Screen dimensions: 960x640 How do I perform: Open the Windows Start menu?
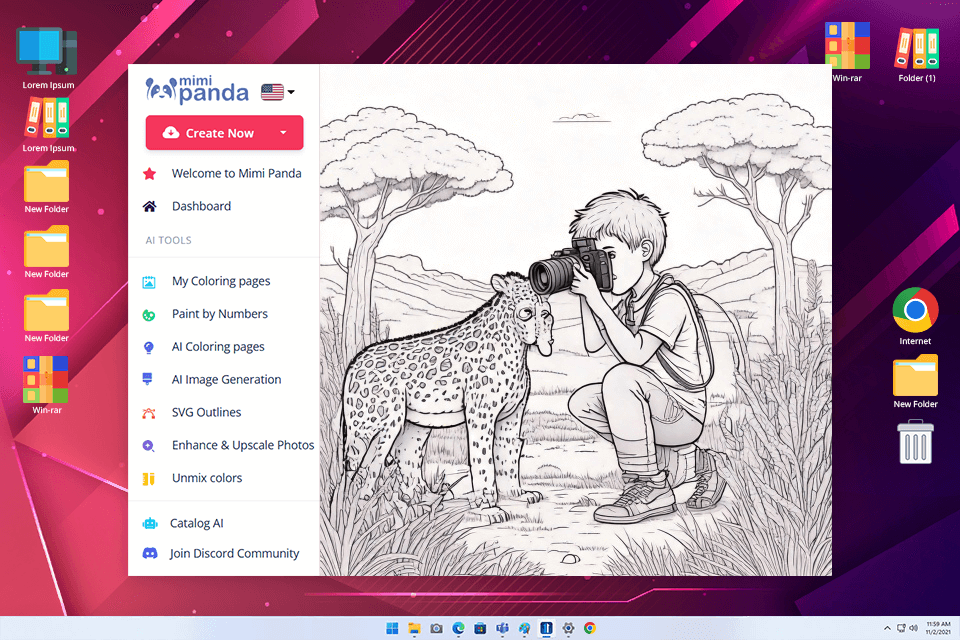tap(392, 628)
